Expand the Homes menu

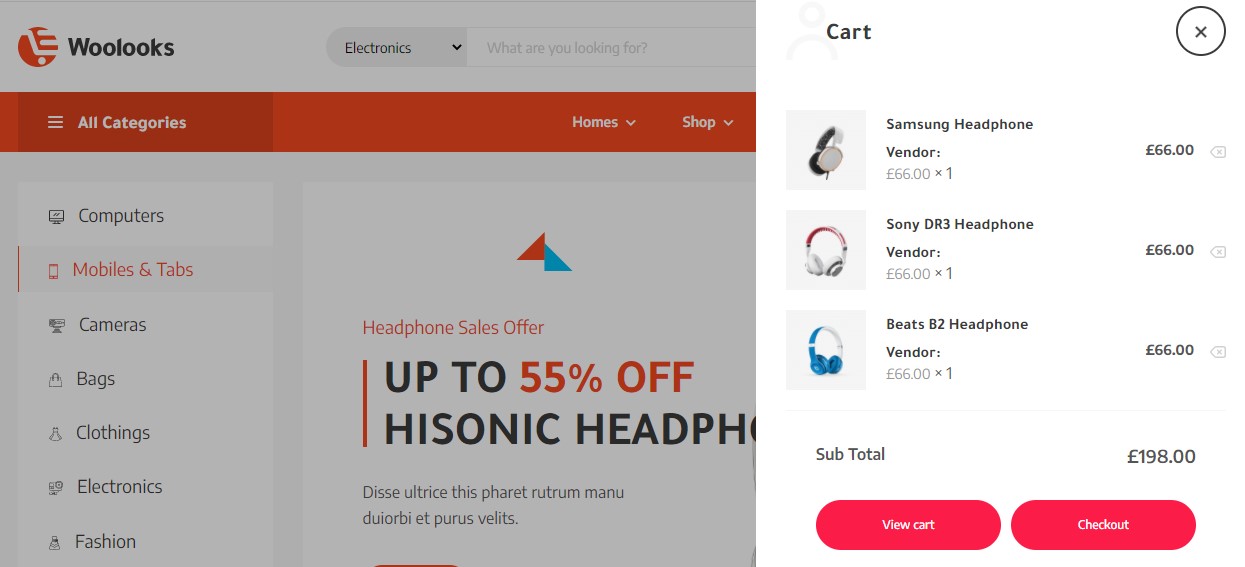[604, 122]
